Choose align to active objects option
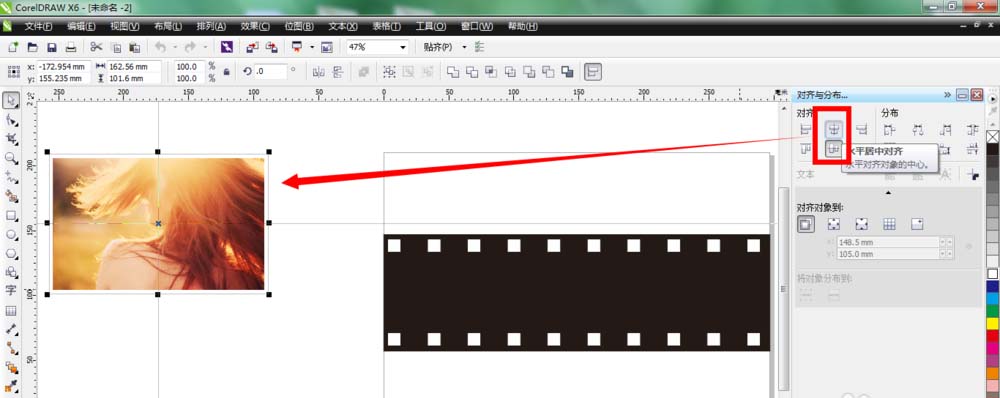The image size is (1000, 398). (x=806, y=224)
